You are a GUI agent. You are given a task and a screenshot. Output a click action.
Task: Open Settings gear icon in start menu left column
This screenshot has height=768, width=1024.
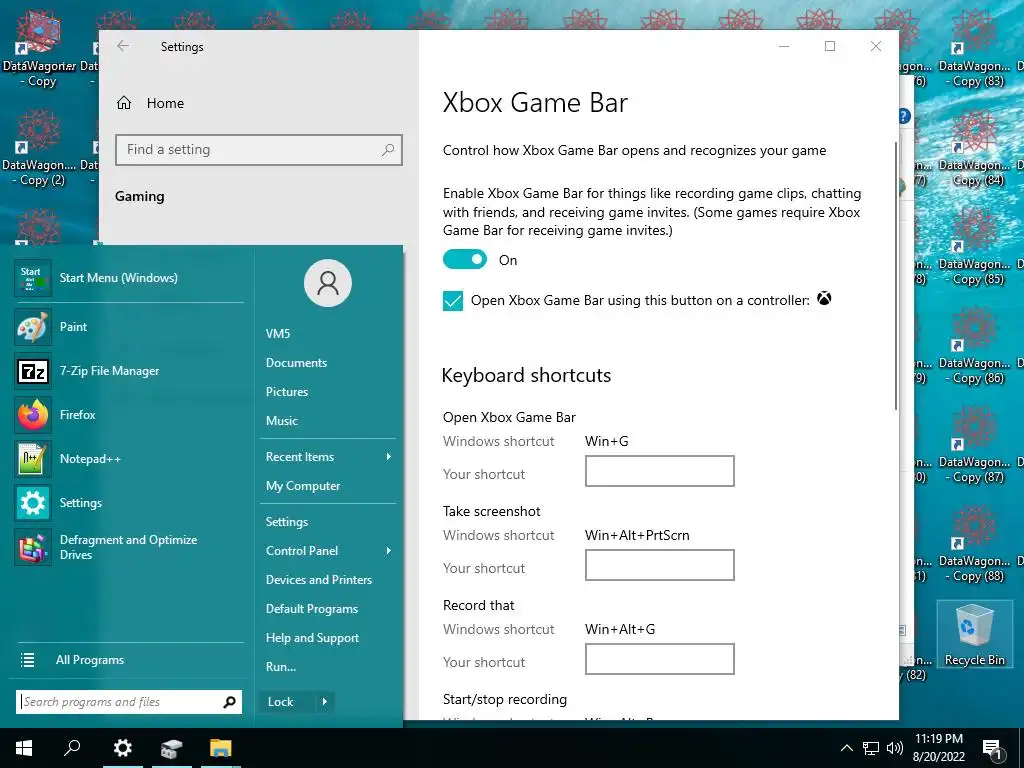click(x=33, y=503)
